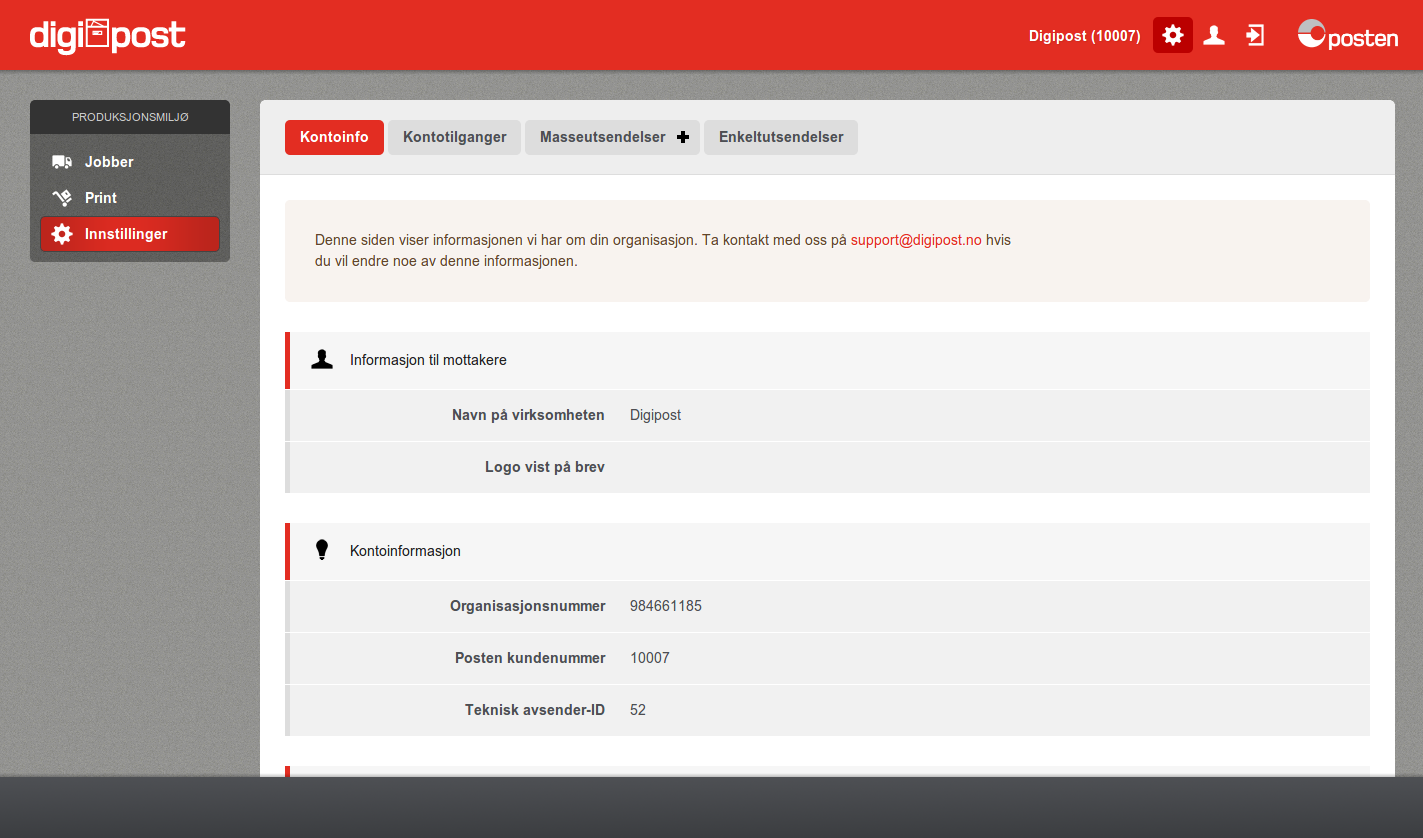Open the Masseutsendelser tab
The height and width of the screenshot is (838, 1423).
[x=612, y=137]
